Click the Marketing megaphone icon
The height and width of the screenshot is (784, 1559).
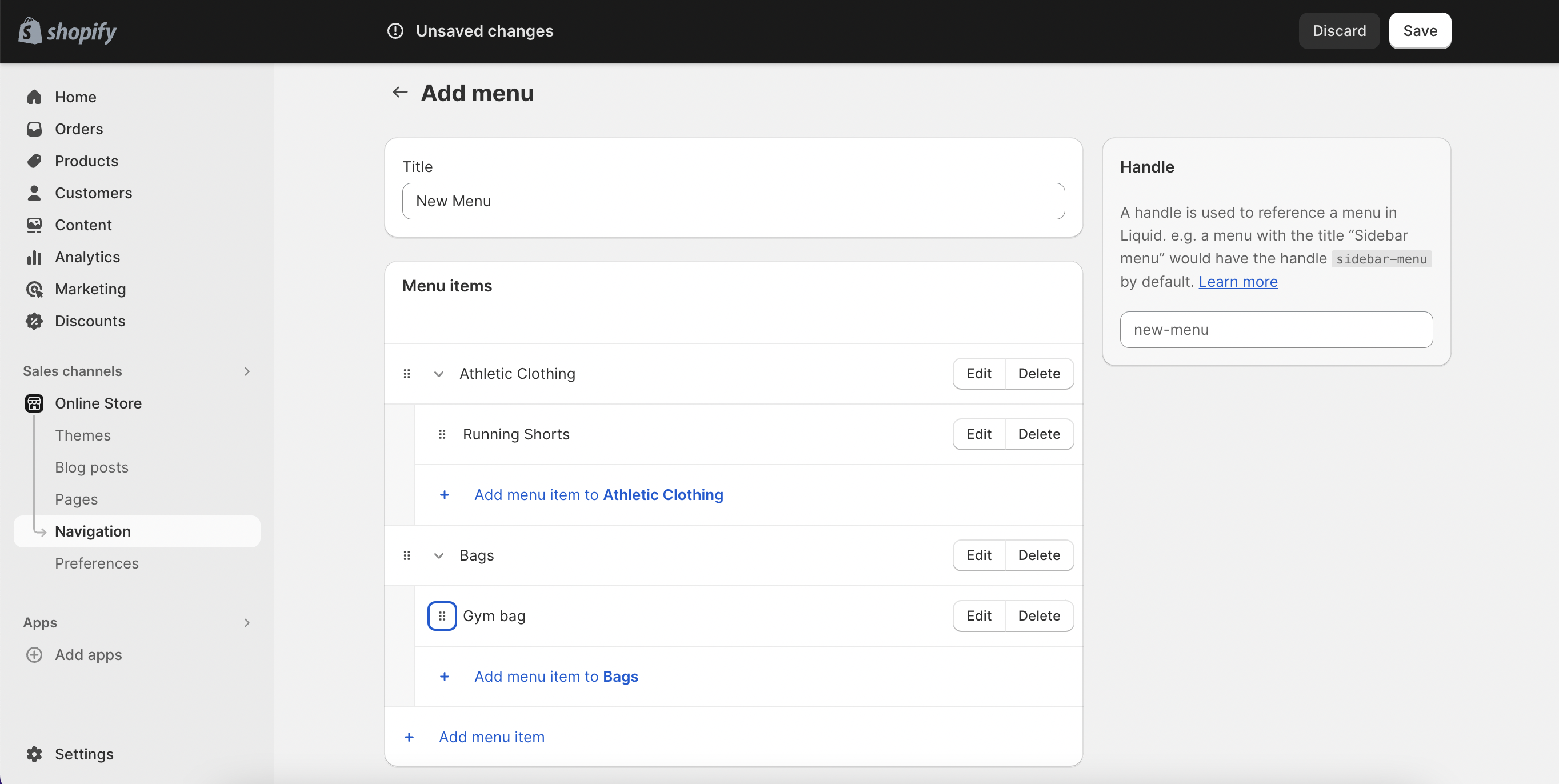(x=34, y=289)
